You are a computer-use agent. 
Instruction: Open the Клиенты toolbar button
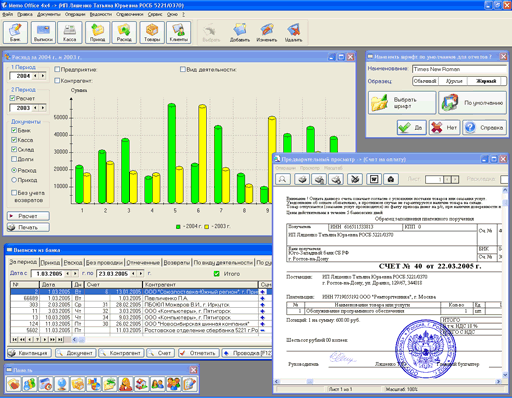tap(179, 32)
